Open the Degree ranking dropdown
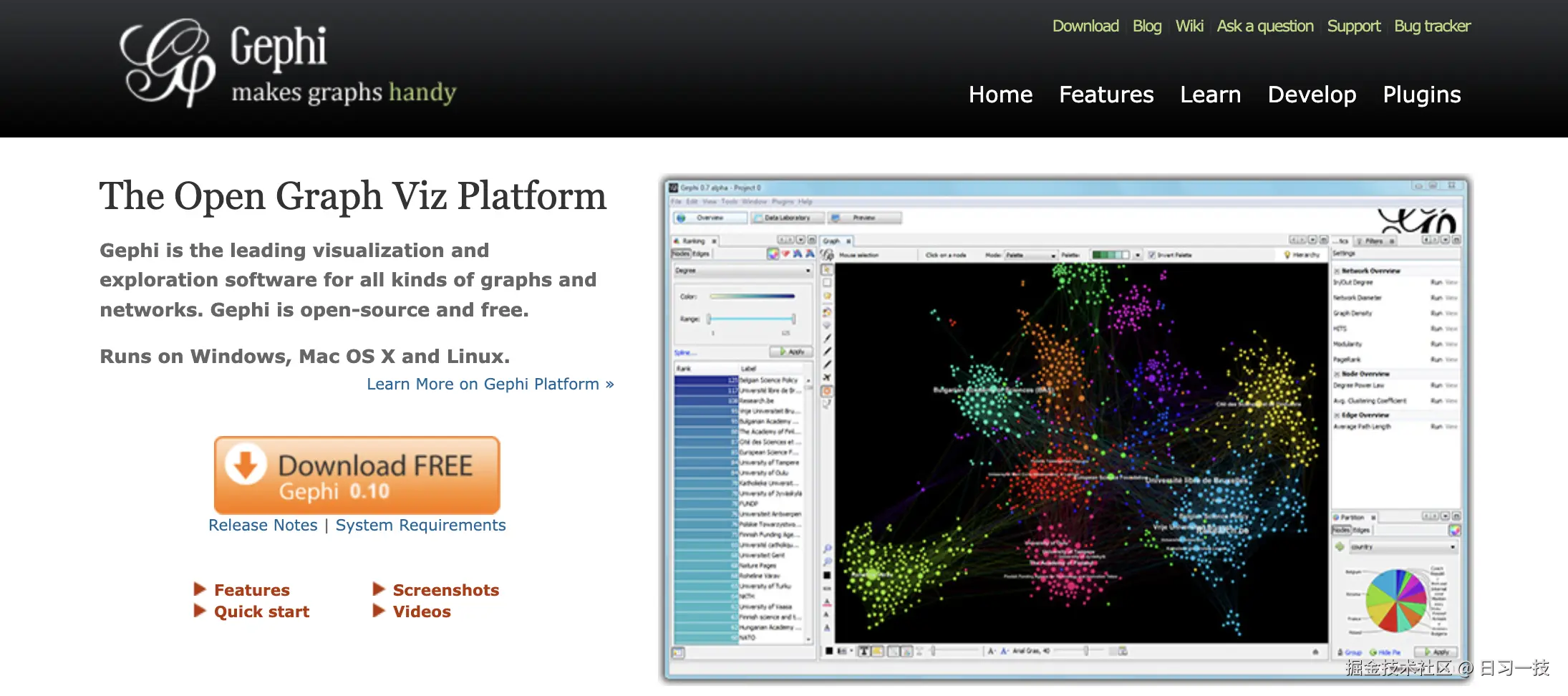Screen dimensions: 1568x696 [742, 271]
